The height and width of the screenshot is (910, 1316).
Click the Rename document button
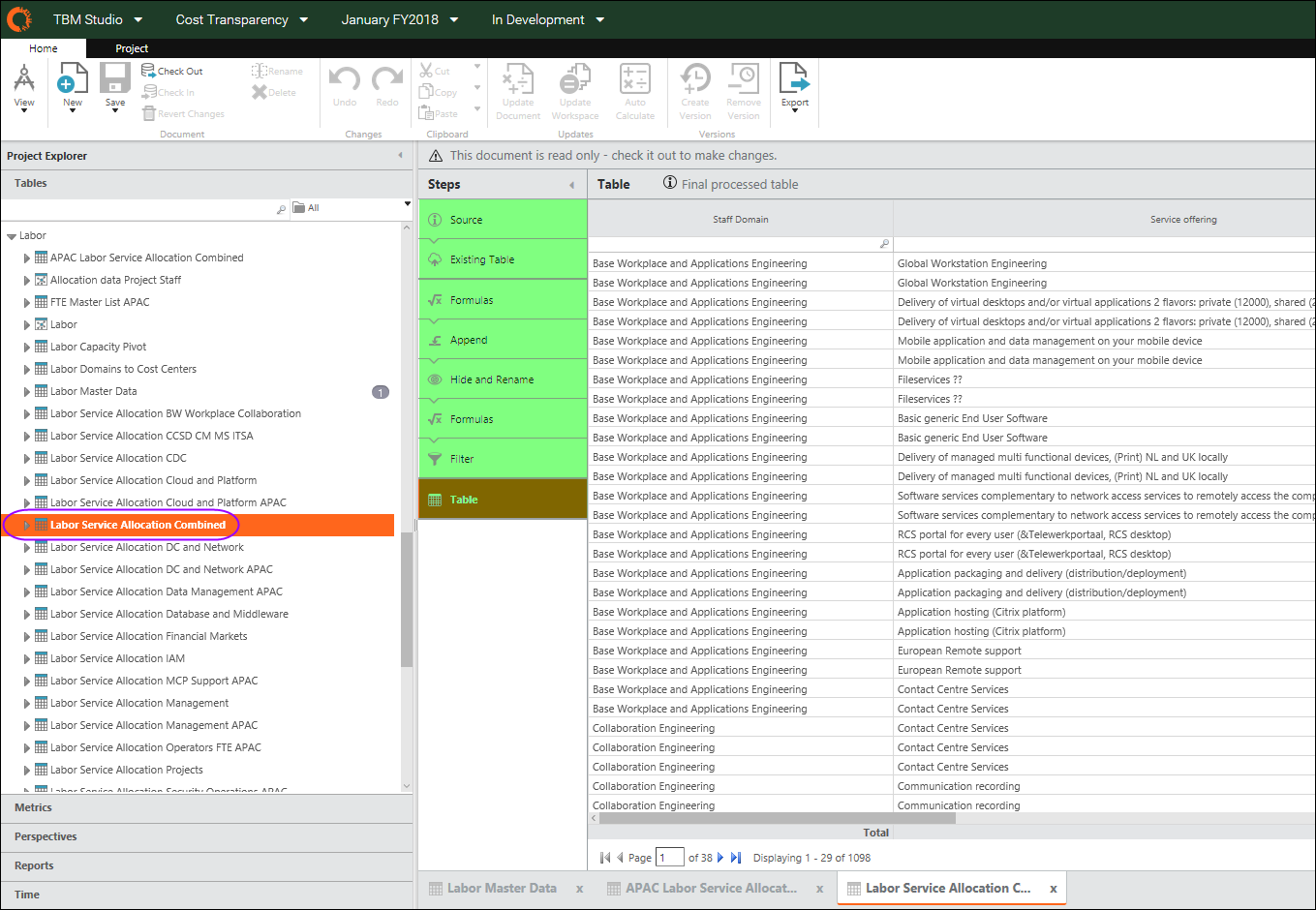(x=277, y=71)
